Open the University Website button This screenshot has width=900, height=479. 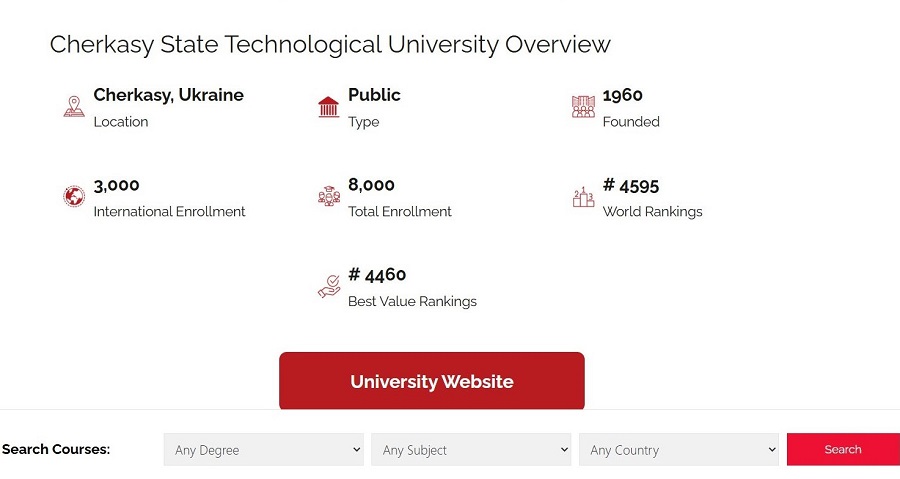point(431,381)
